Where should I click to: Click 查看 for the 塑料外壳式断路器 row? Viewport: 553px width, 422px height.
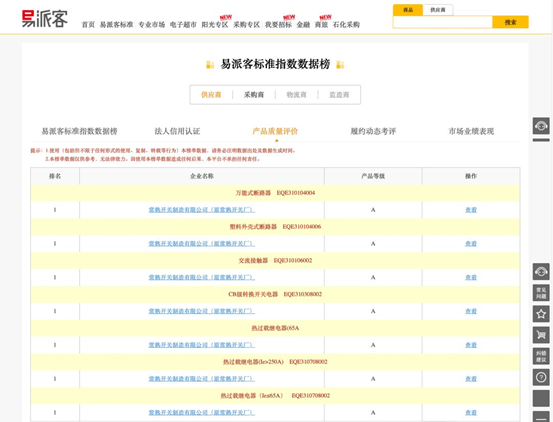point(471,244)
